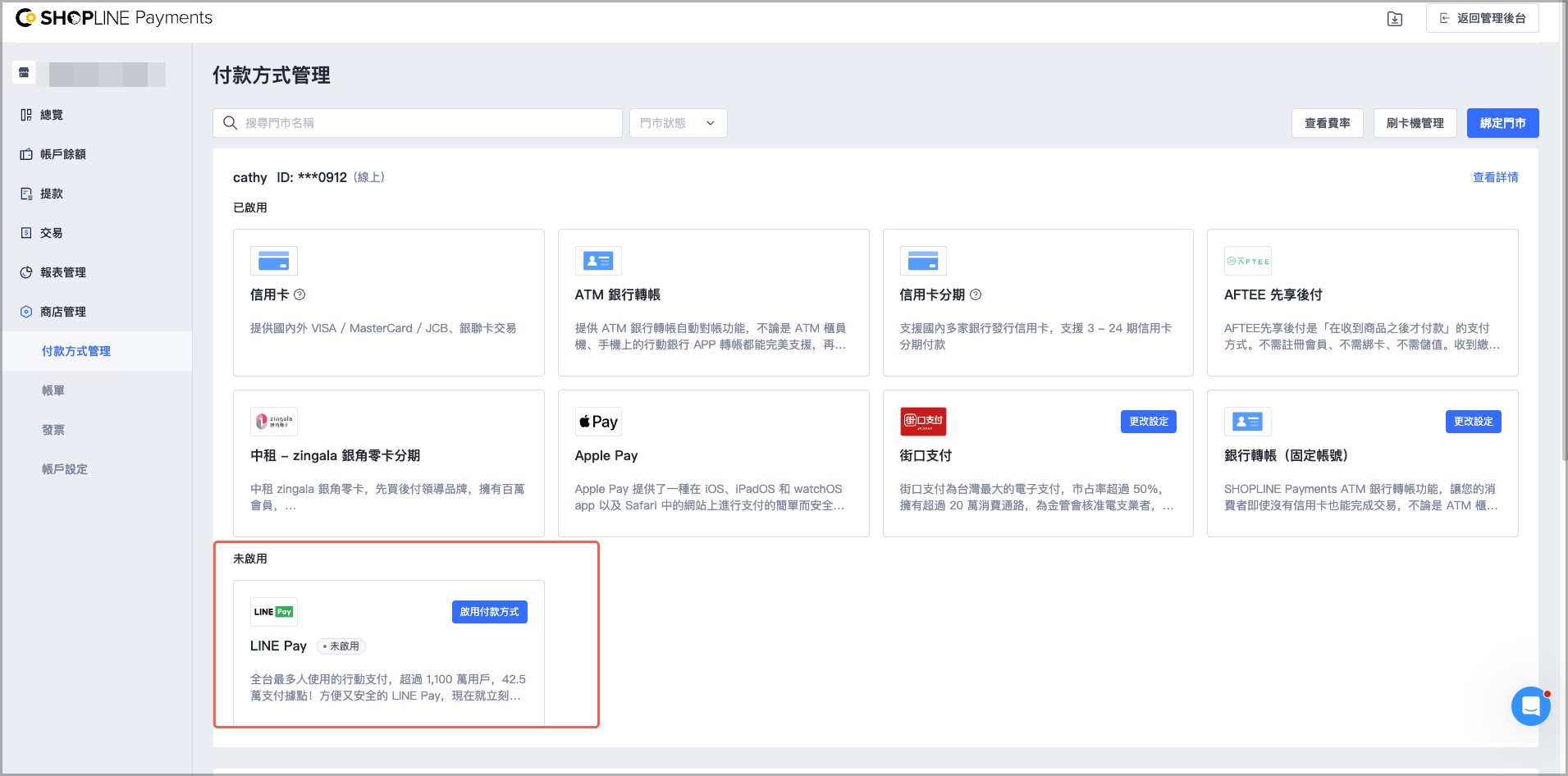Click the store management (商店管理) icon
This screenshot has height=776, width=1568.
26,312
